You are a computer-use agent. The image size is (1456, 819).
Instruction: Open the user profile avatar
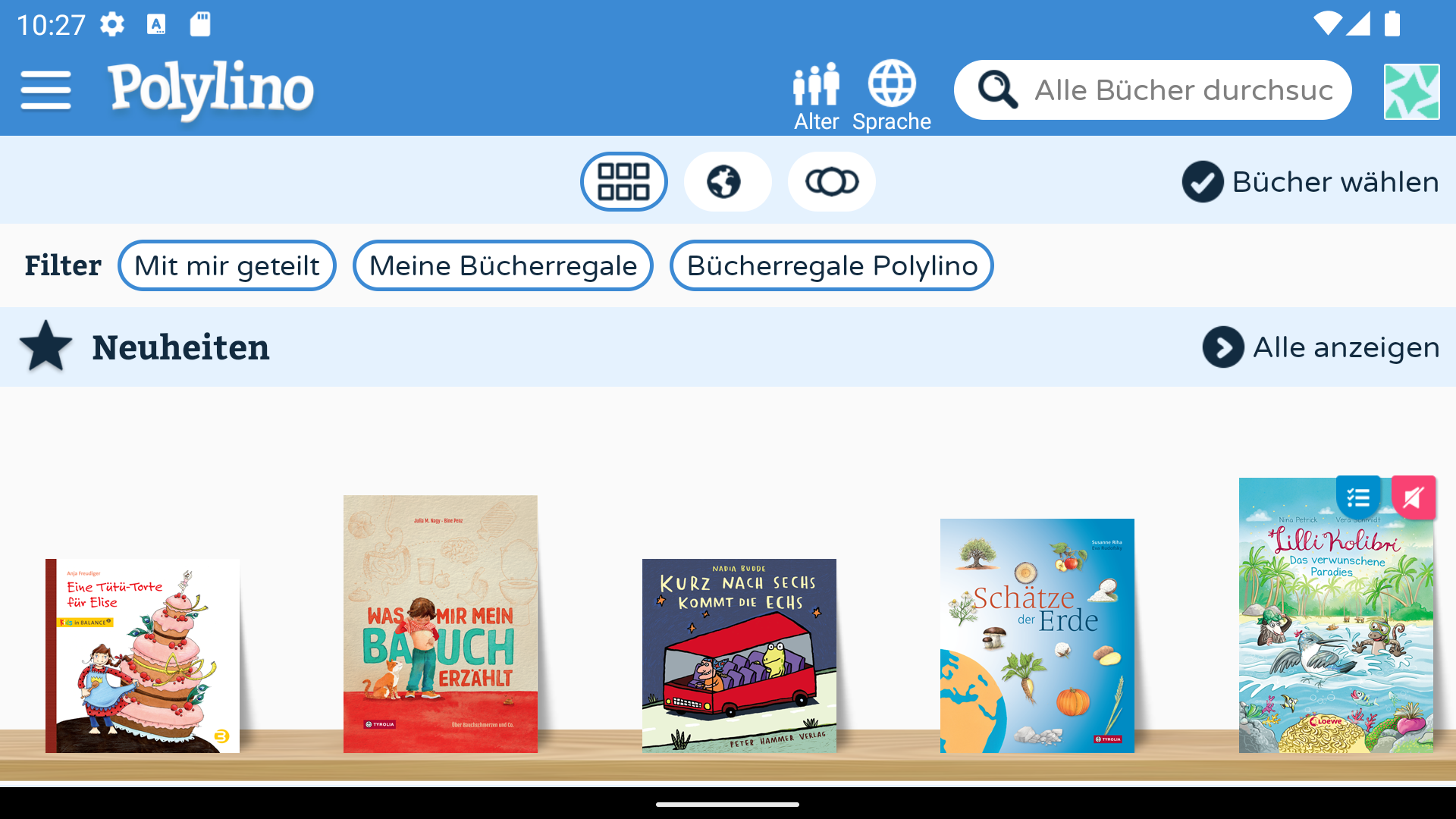click(1411, 91)
